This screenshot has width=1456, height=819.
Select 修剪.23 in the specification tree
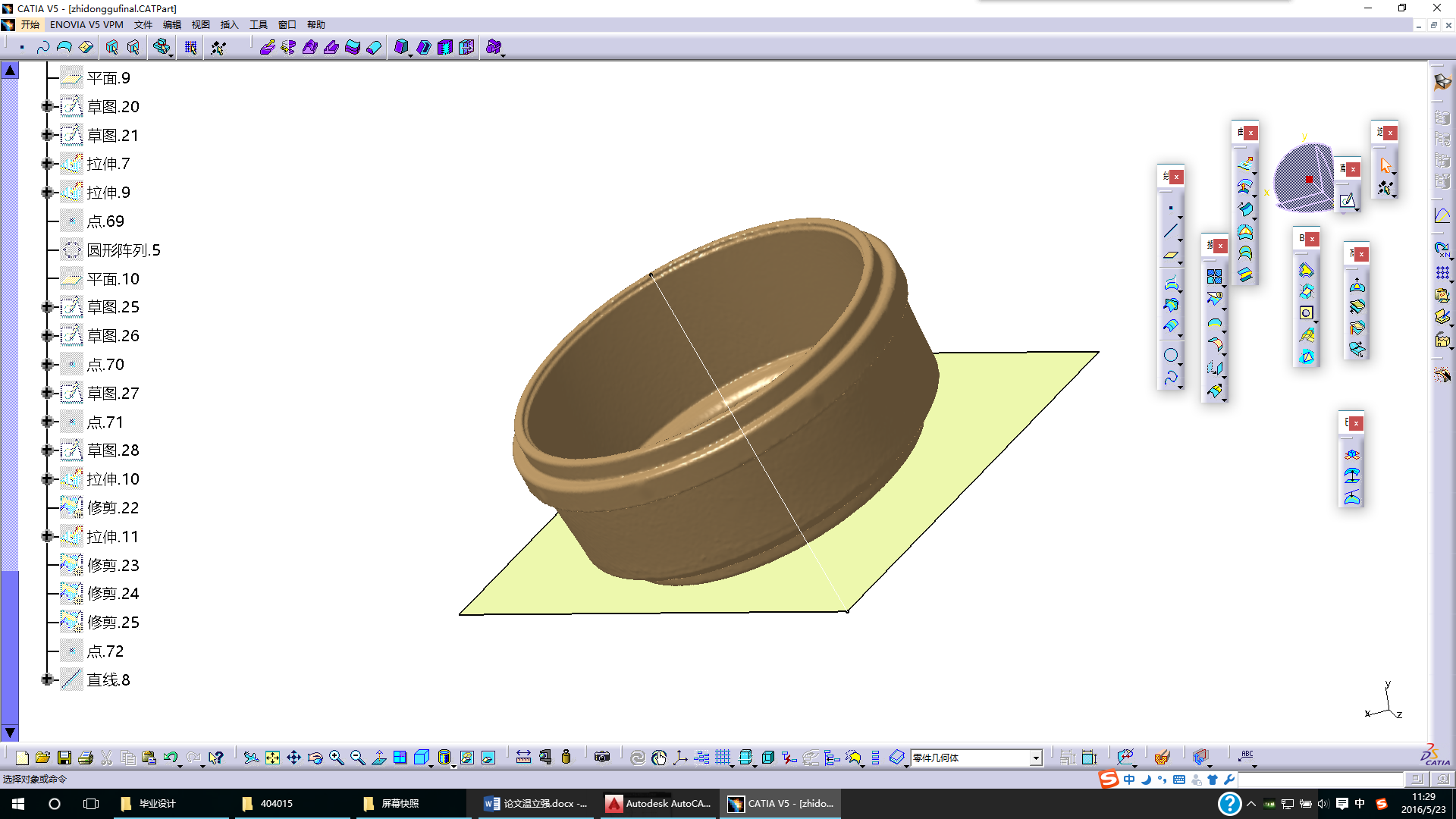click(113, 566)
